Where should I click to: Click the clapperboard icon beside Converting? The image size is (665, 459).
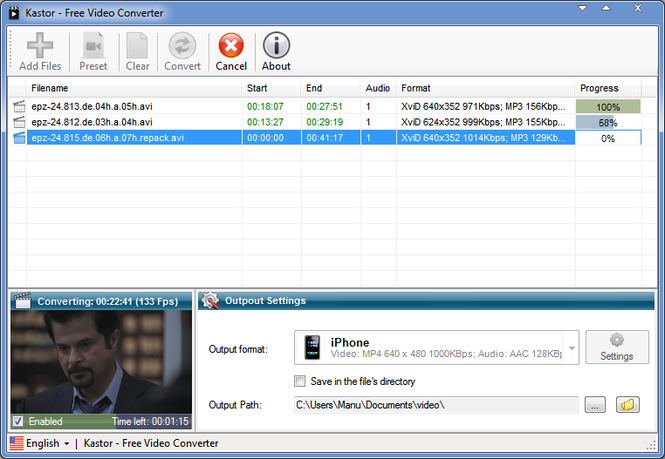click(x=22, y=300)
